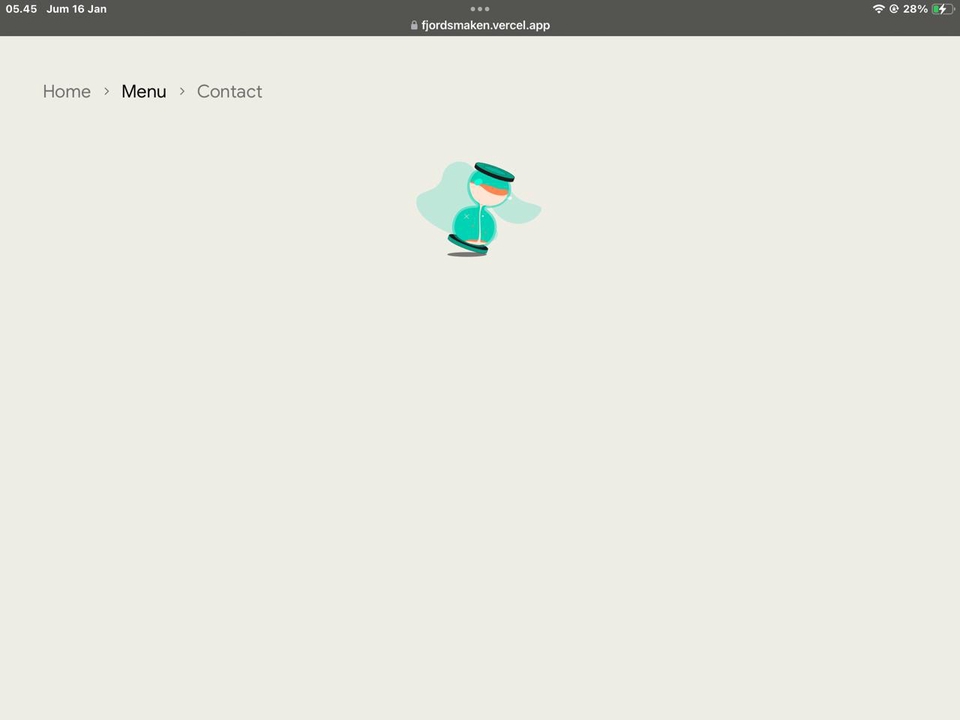Open the Menu breadcrumb item

coord(144,91)
